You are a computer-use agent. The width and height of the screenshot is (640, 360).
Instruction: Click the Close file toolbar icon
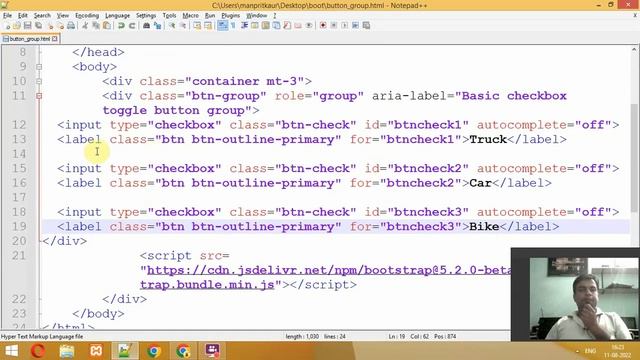click(x=50, y=25)
